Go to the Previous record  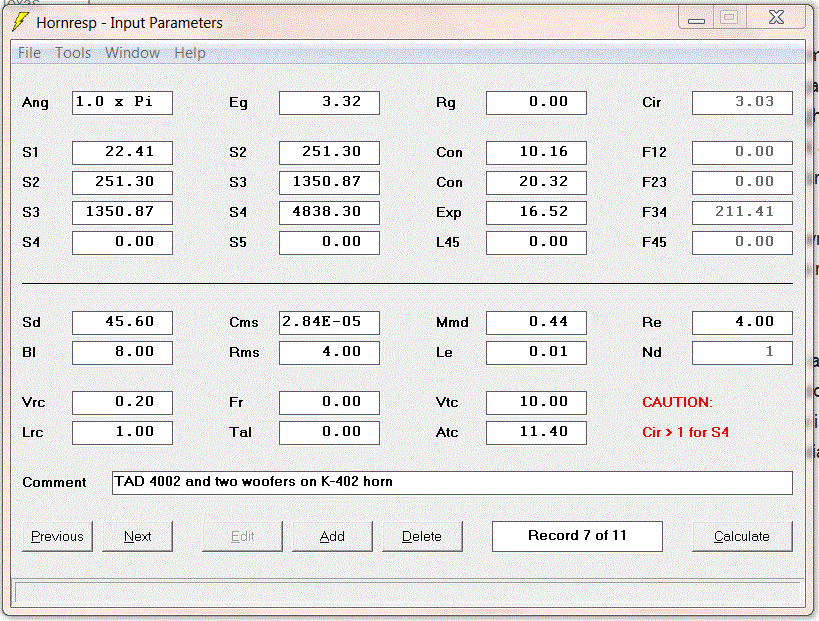tap(57, 536)
